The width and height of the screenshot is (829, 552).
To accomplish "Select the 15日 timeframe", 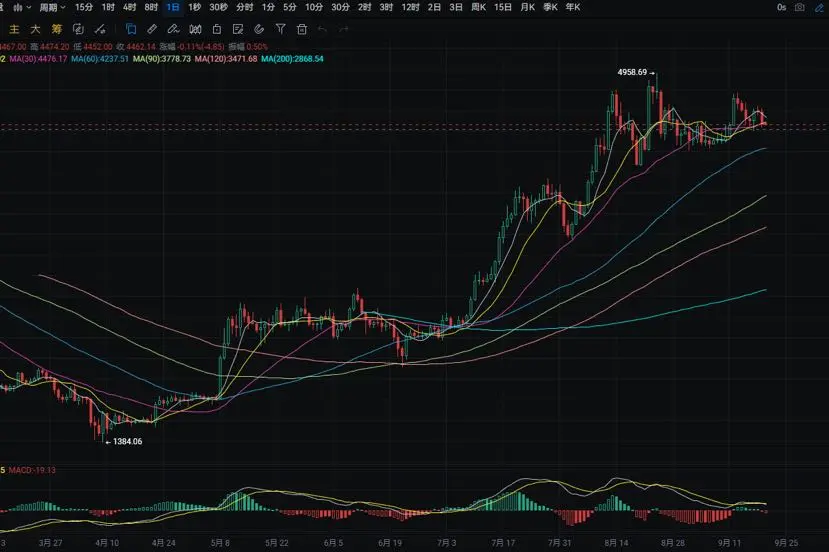I will click(503, 7).
